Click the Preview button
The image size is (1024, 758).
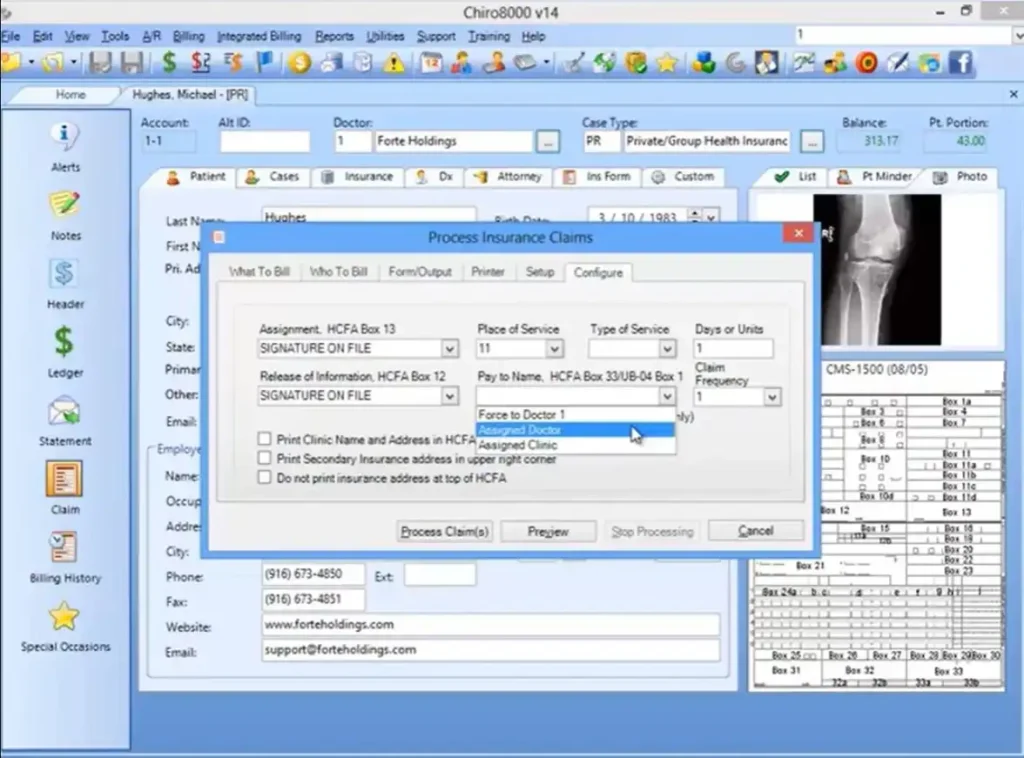click(x=548, y=531)
